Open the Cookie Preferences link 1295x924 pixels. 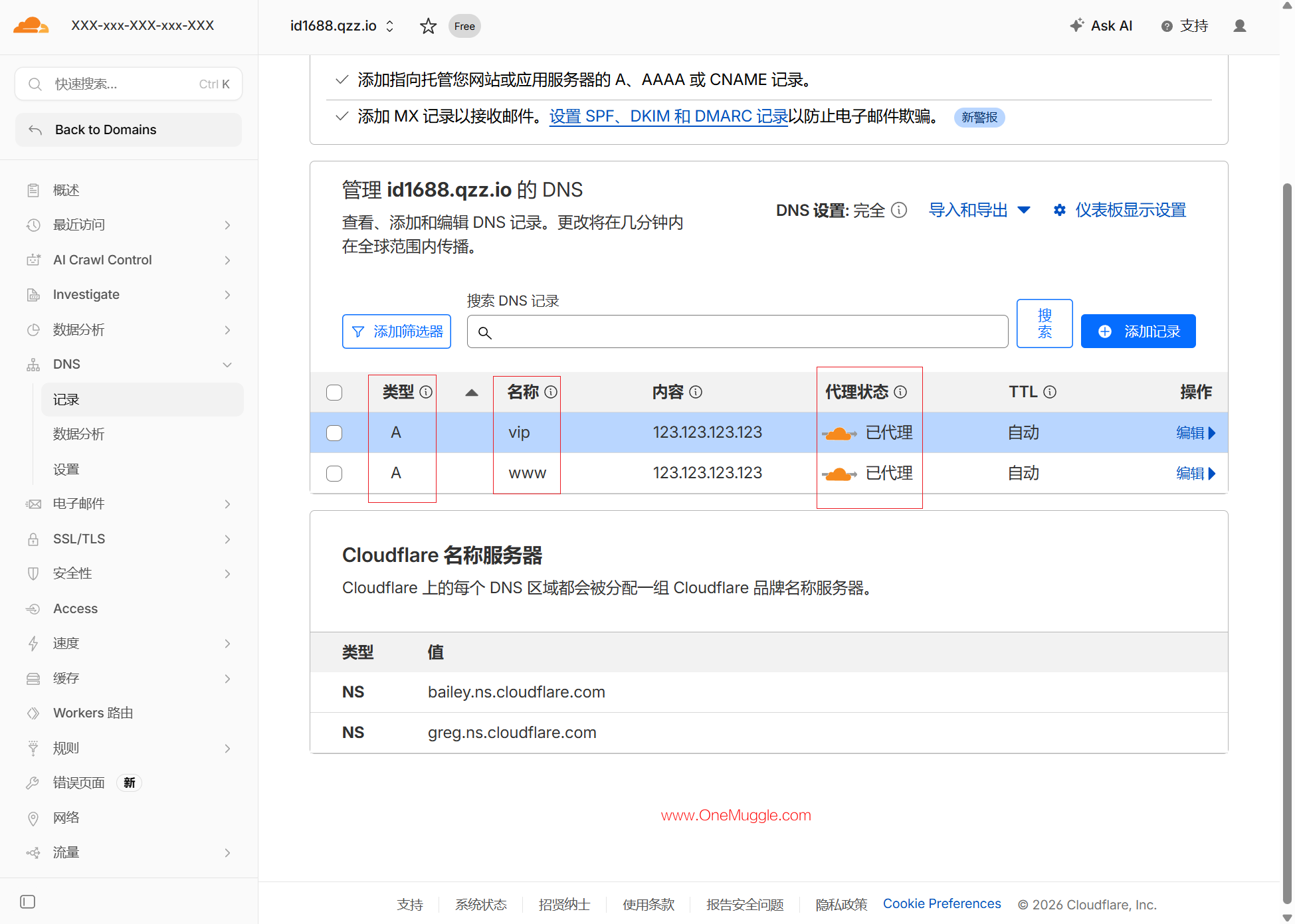(942, 904)
